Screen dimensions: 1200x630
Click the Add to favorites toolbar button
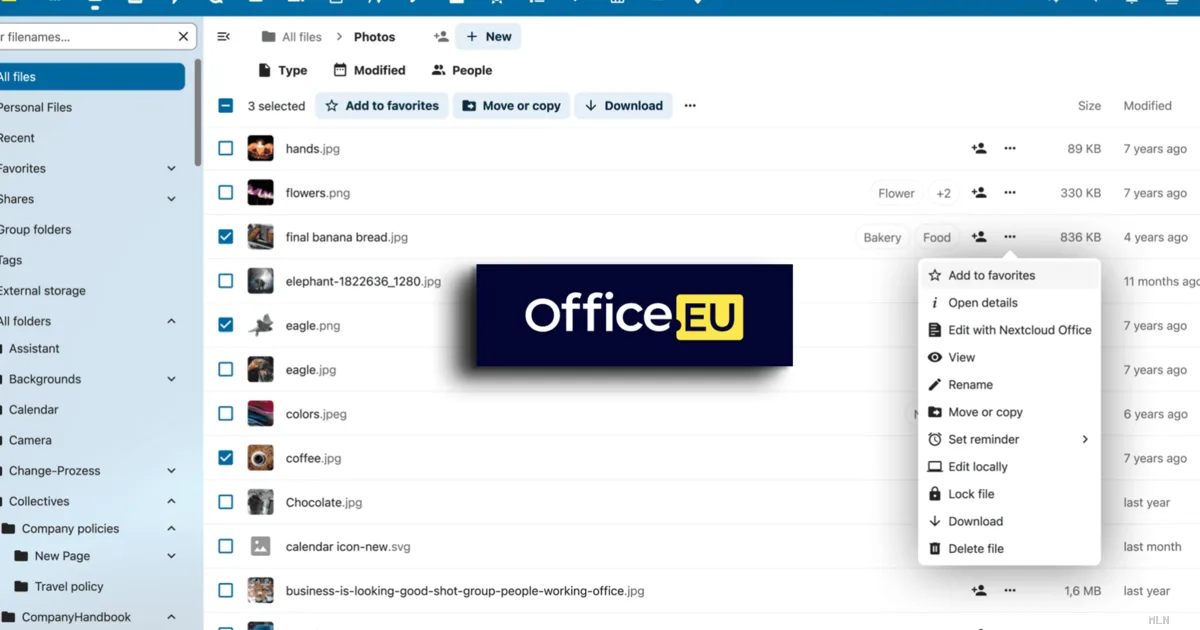click(x=382, y=106)
